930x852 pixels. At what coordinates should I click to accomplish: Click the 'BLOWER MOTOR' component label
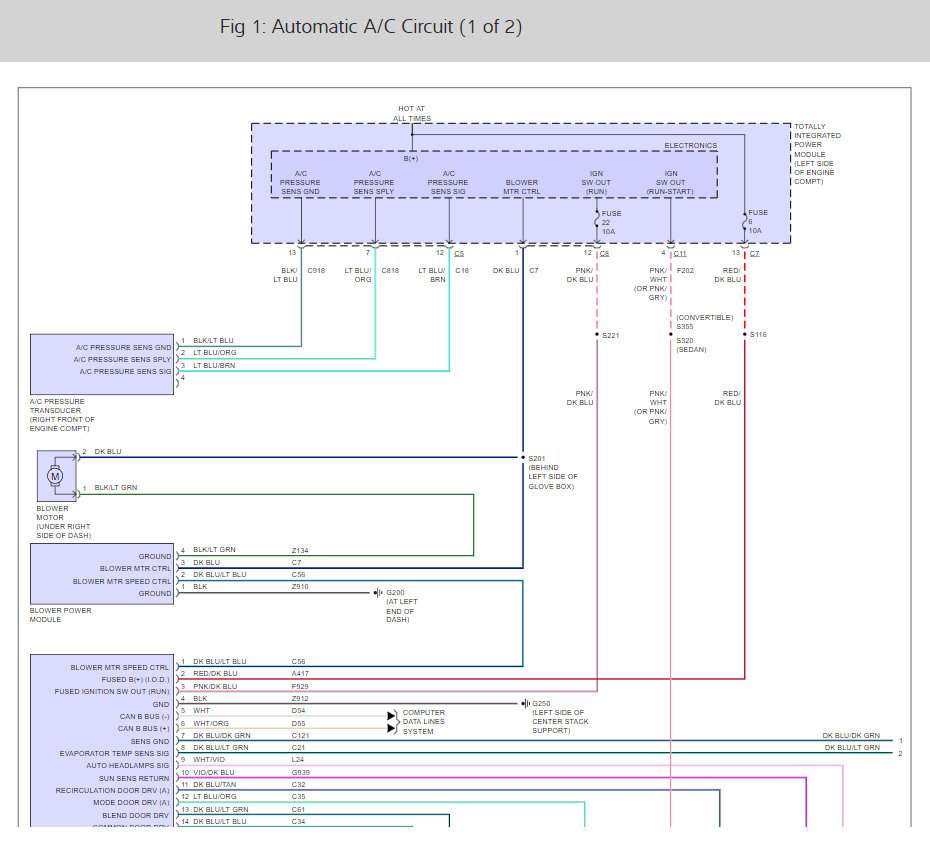(52, 513)
